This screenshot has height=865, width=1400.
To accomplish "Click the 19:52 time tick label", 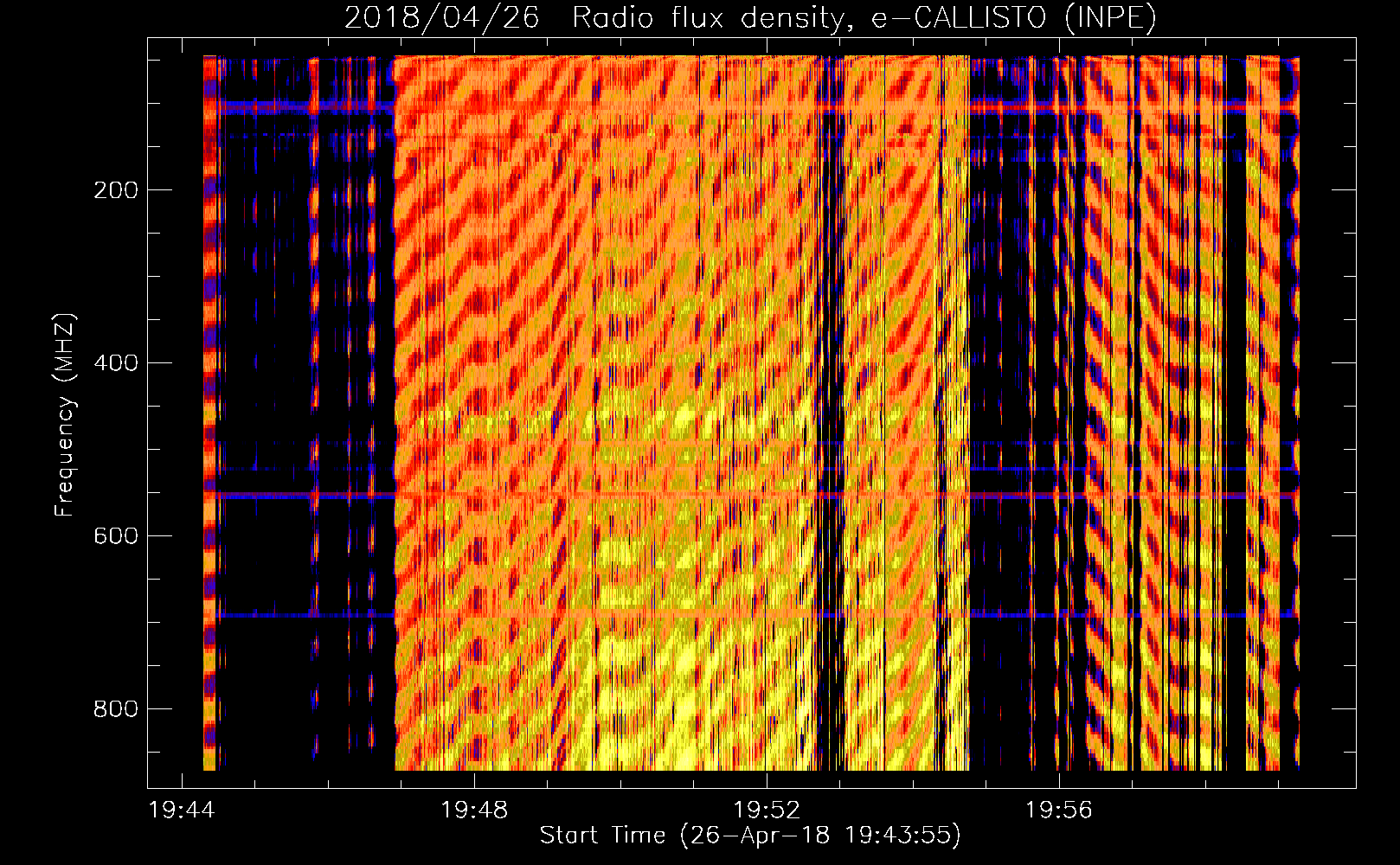I will (x=767, y=811).
